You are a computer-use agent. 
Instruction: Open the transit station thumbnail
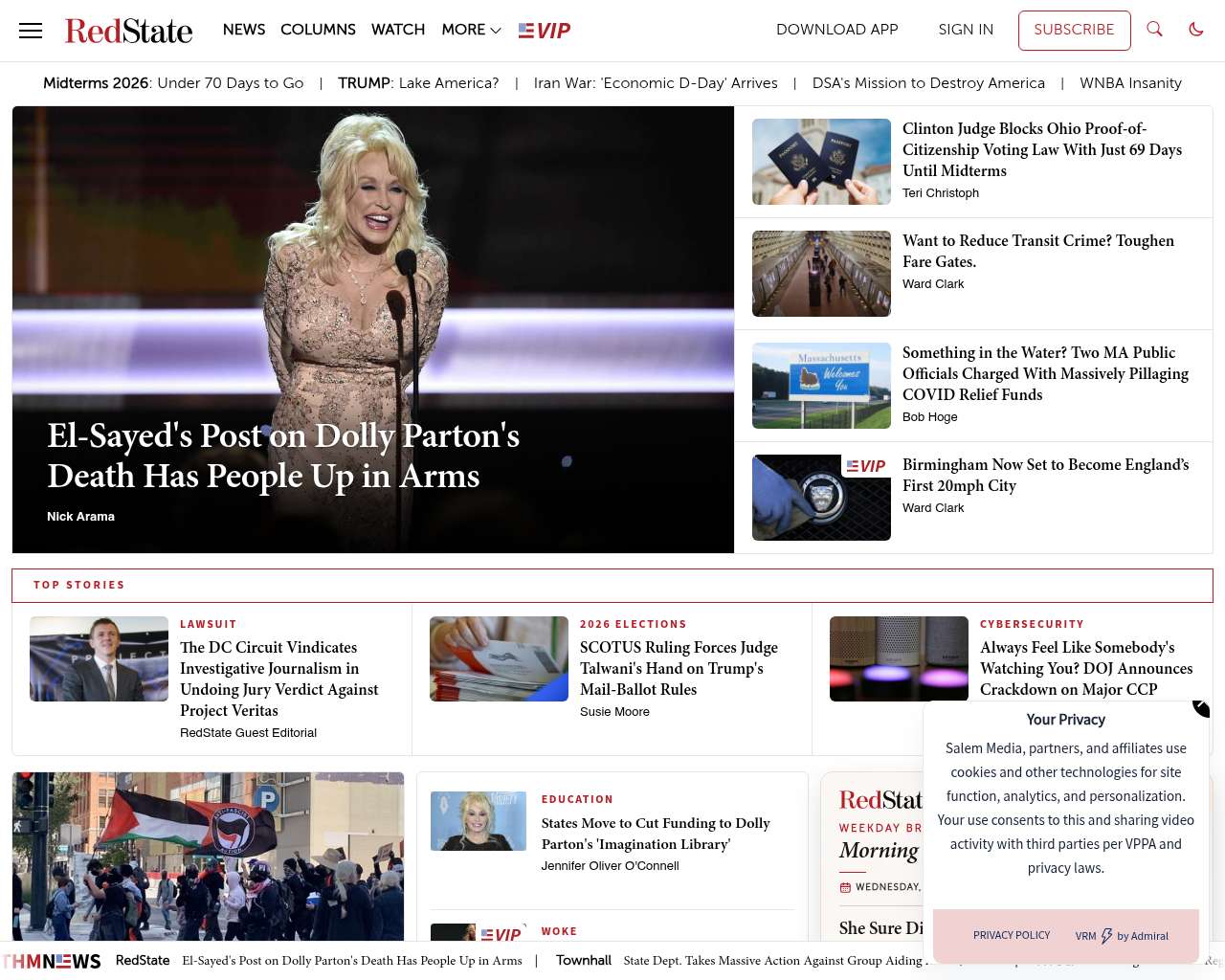[821, 274]
